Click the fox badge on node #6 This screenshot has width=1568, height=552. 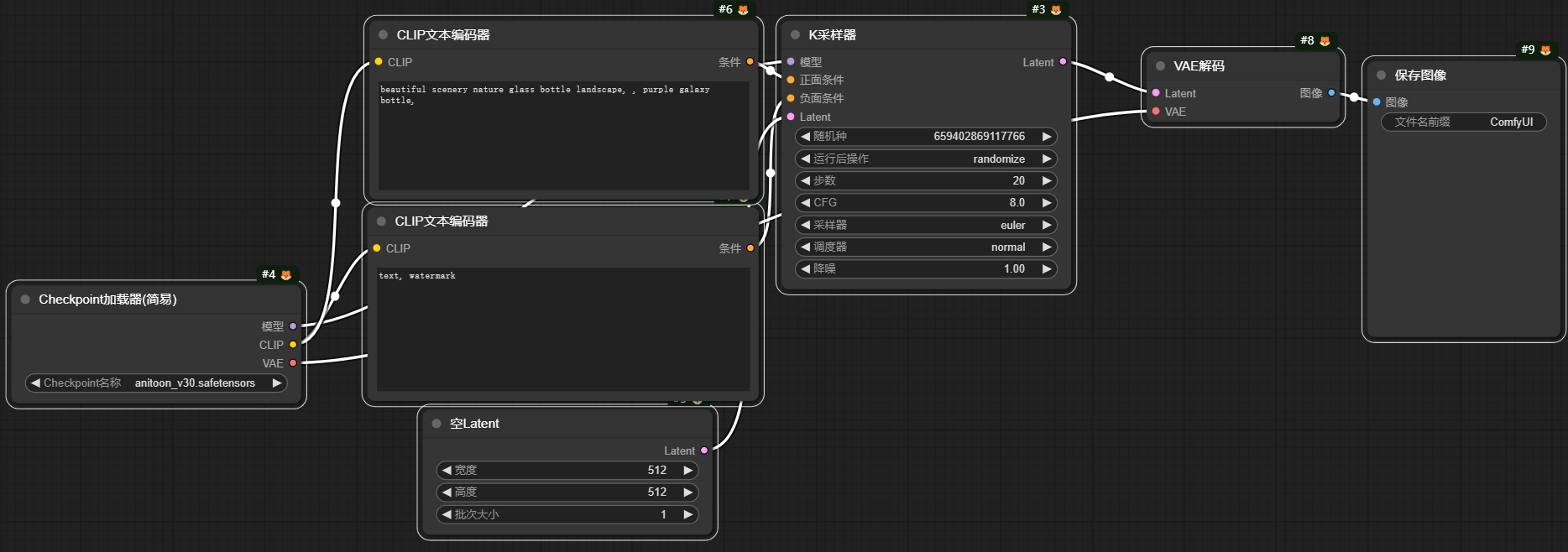pyautogui.click(x=743, y=10)
